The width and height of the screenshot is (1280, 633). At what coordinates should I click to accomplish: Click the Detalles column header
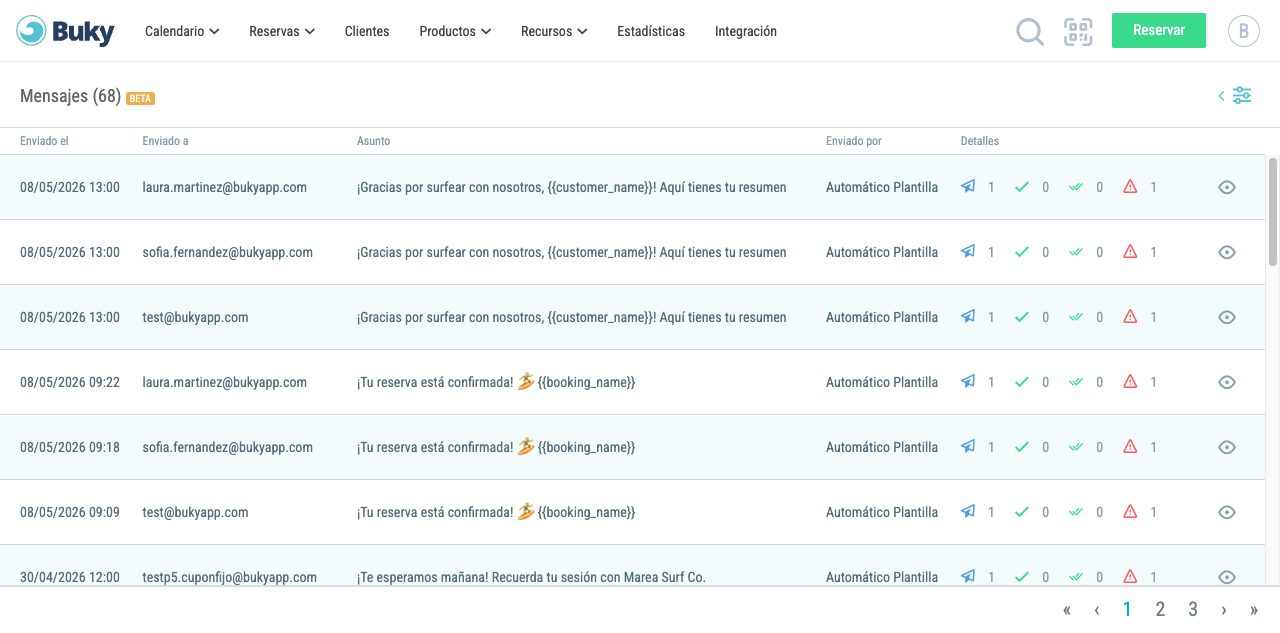point(980,141)
